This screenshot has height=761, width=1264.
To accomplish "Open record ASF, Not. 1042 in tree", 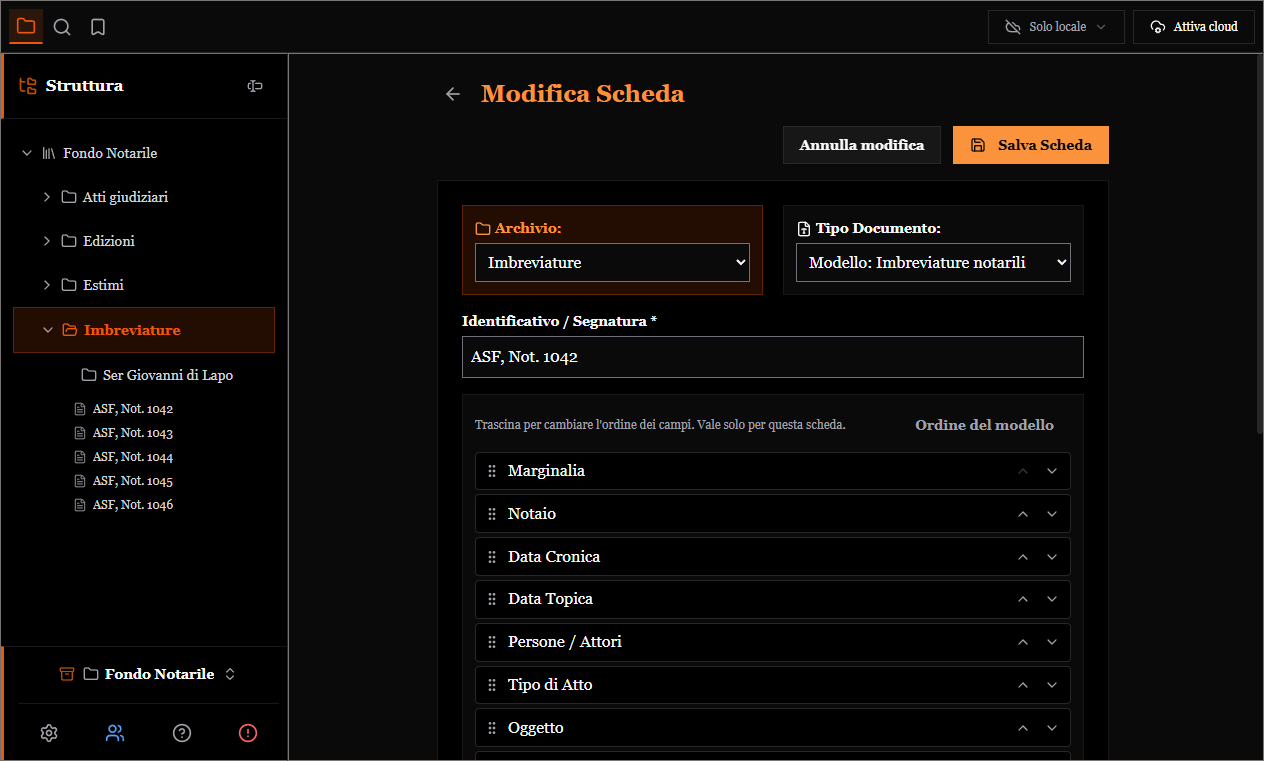I will [123, 409].
